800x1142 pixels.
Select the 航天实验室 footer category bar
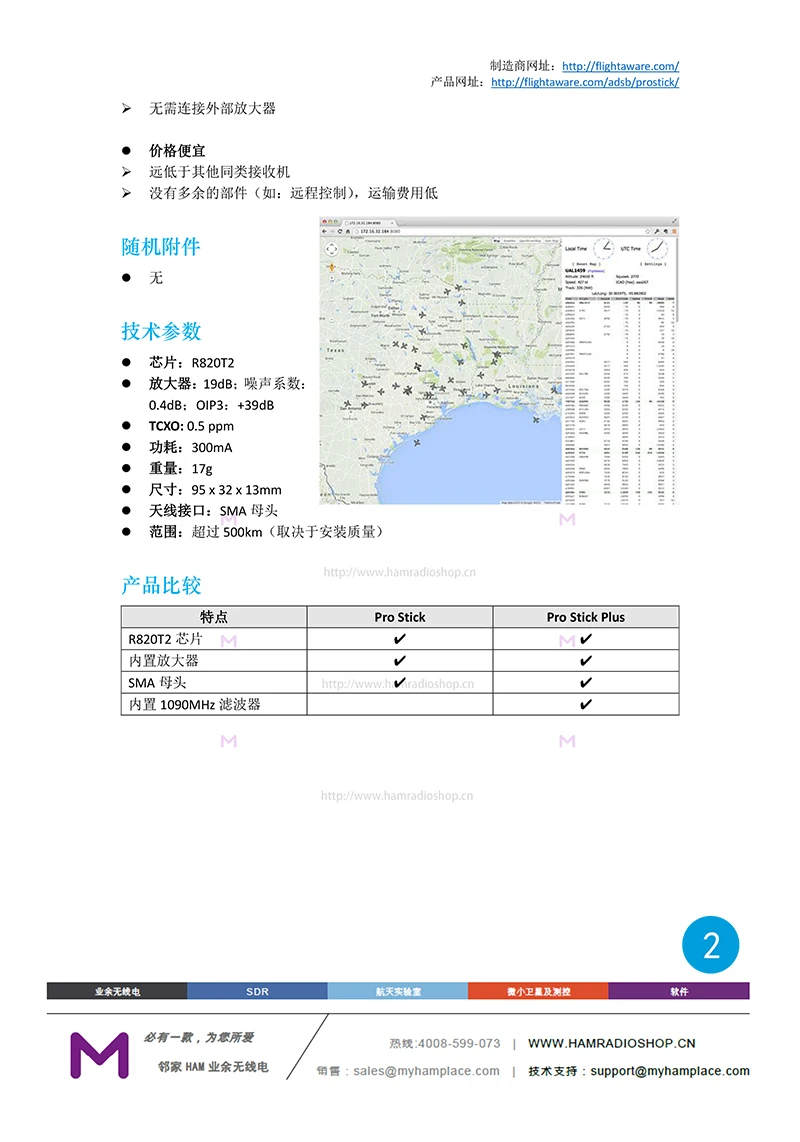pyautogui.click(x=398, y=991)
